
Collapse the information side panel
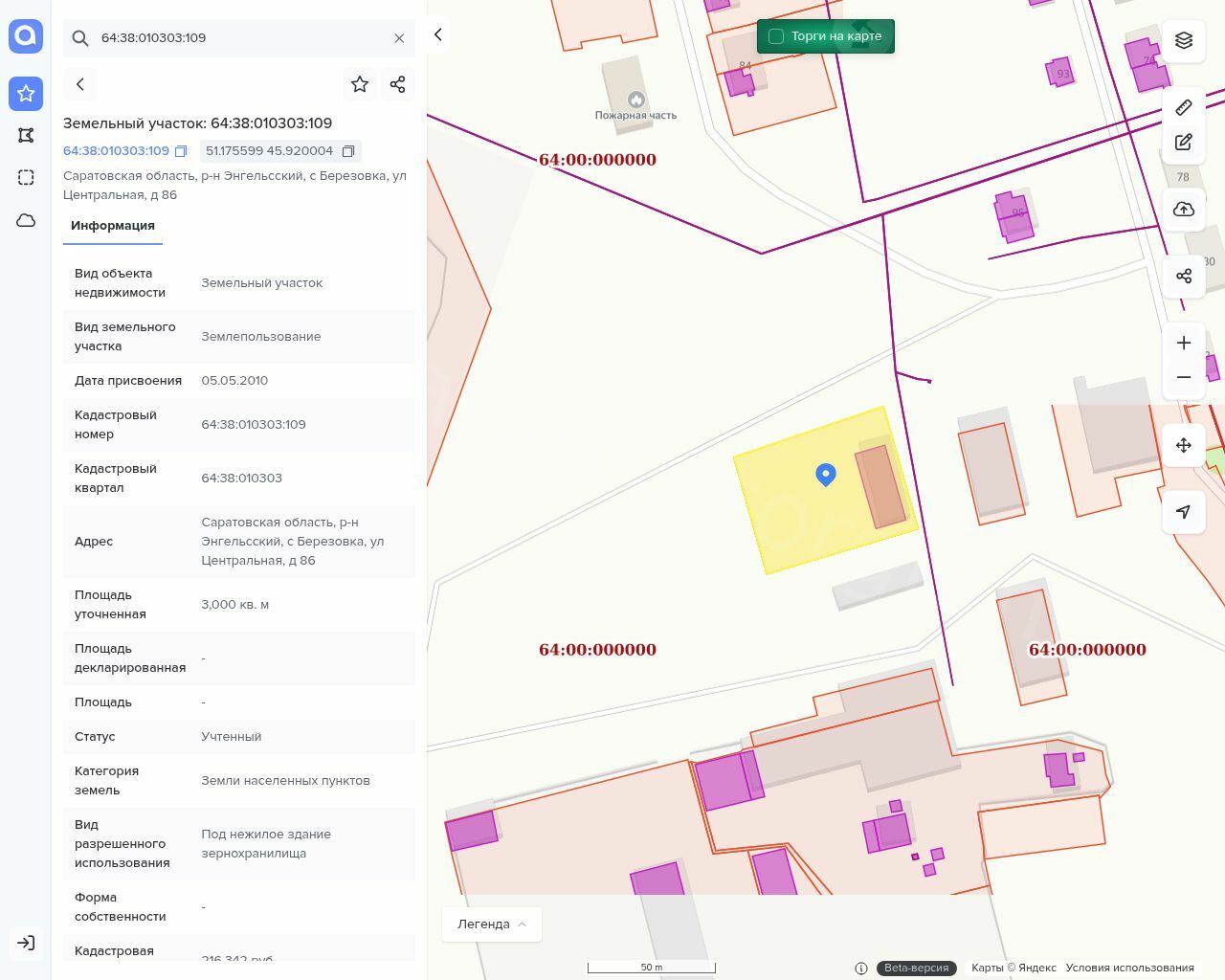(438, 35)
